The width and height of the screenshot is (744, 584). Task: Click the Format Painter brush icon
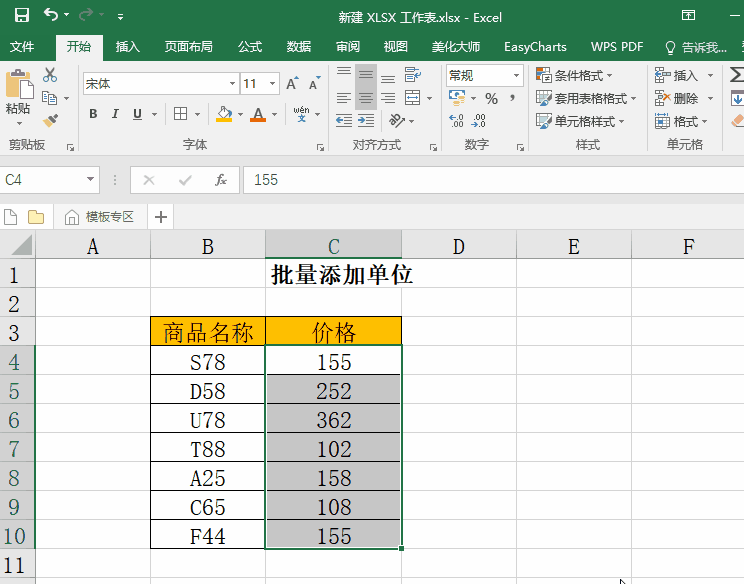(x=50, y=120)
